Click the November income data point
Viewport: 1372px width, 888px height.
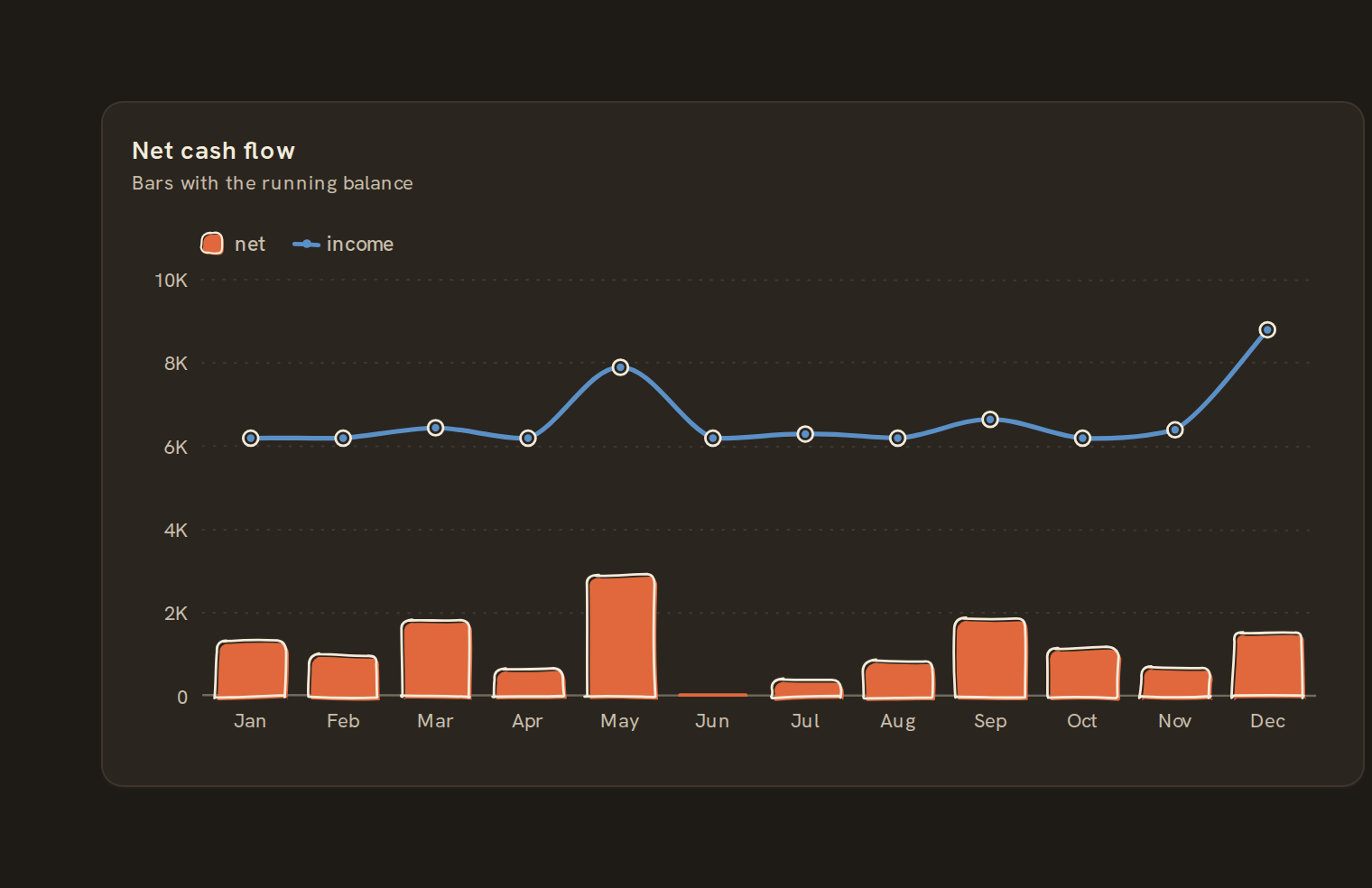1175,430
